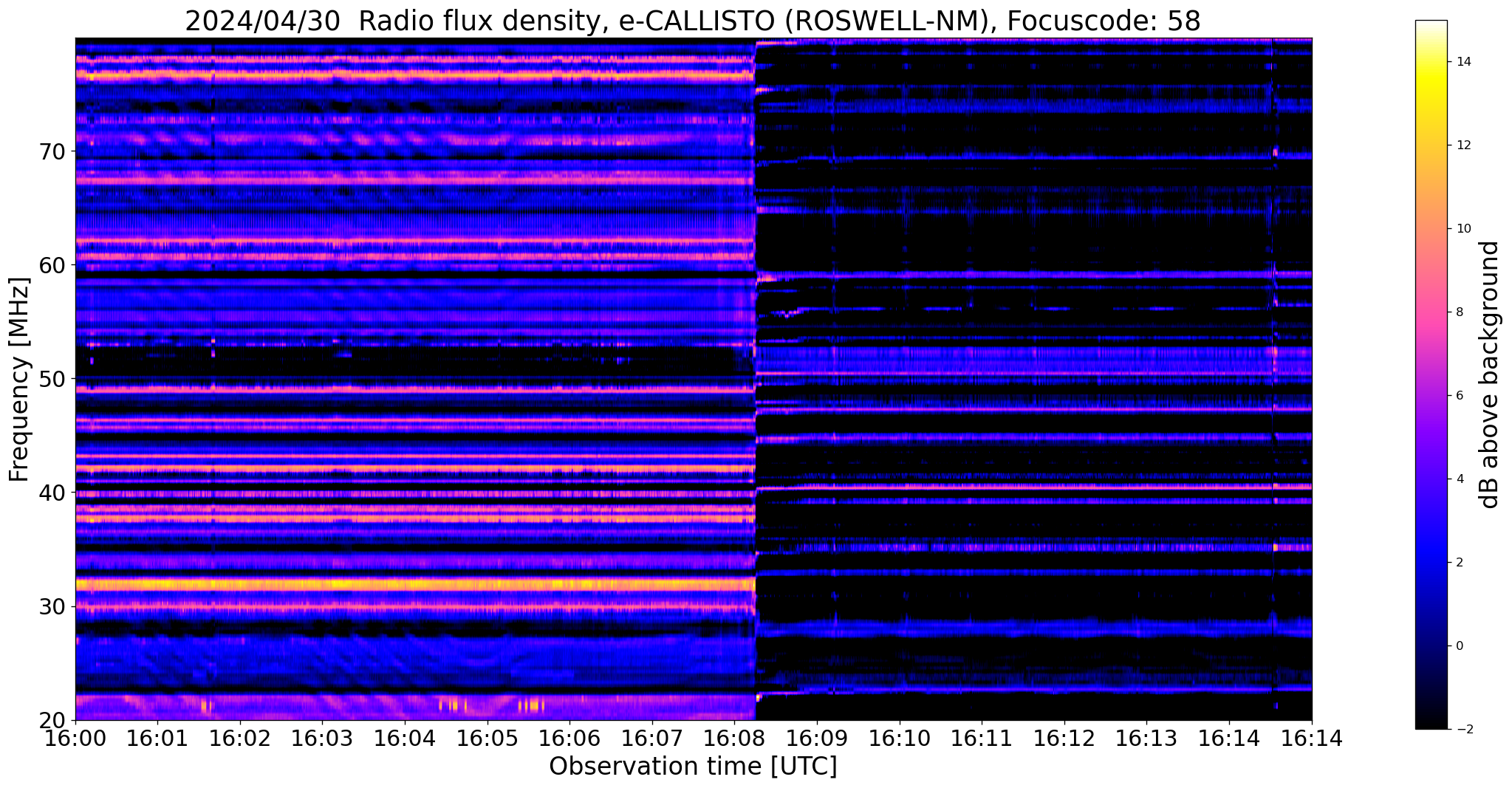Click the colorbar tick value 10

point(1463,229)
